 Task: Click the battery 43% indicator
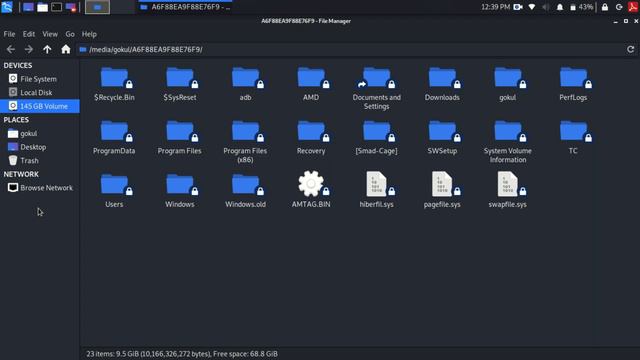(581, 7)
